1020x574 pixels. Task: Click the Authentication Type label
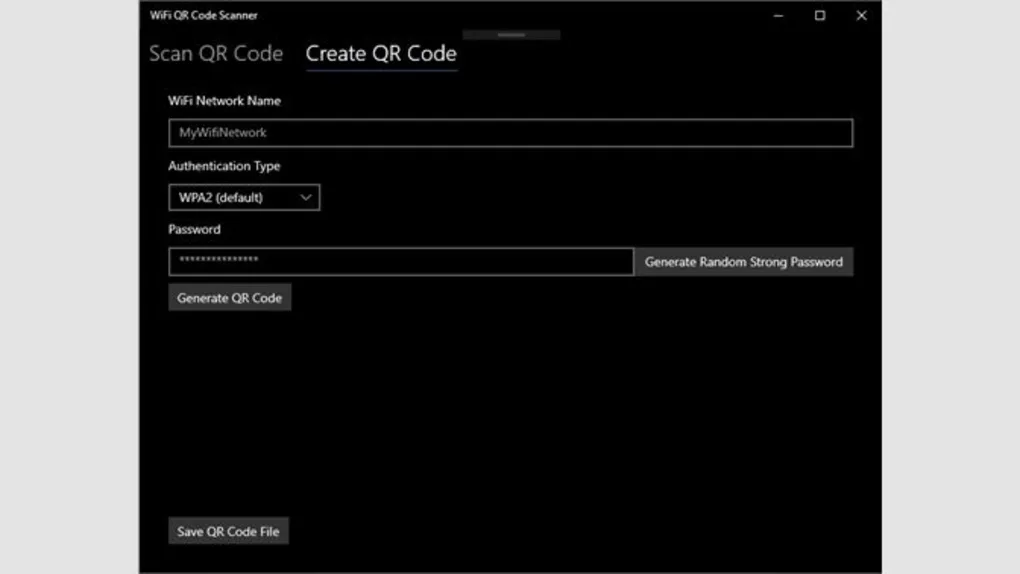(x=224, y=166)
